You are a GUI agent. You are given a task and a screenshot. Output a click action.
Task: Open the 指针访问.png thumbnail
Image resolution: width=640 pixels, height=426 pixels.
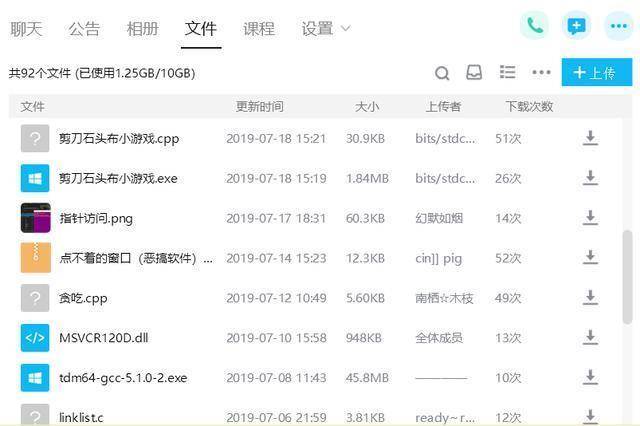[x=36, y=218]
